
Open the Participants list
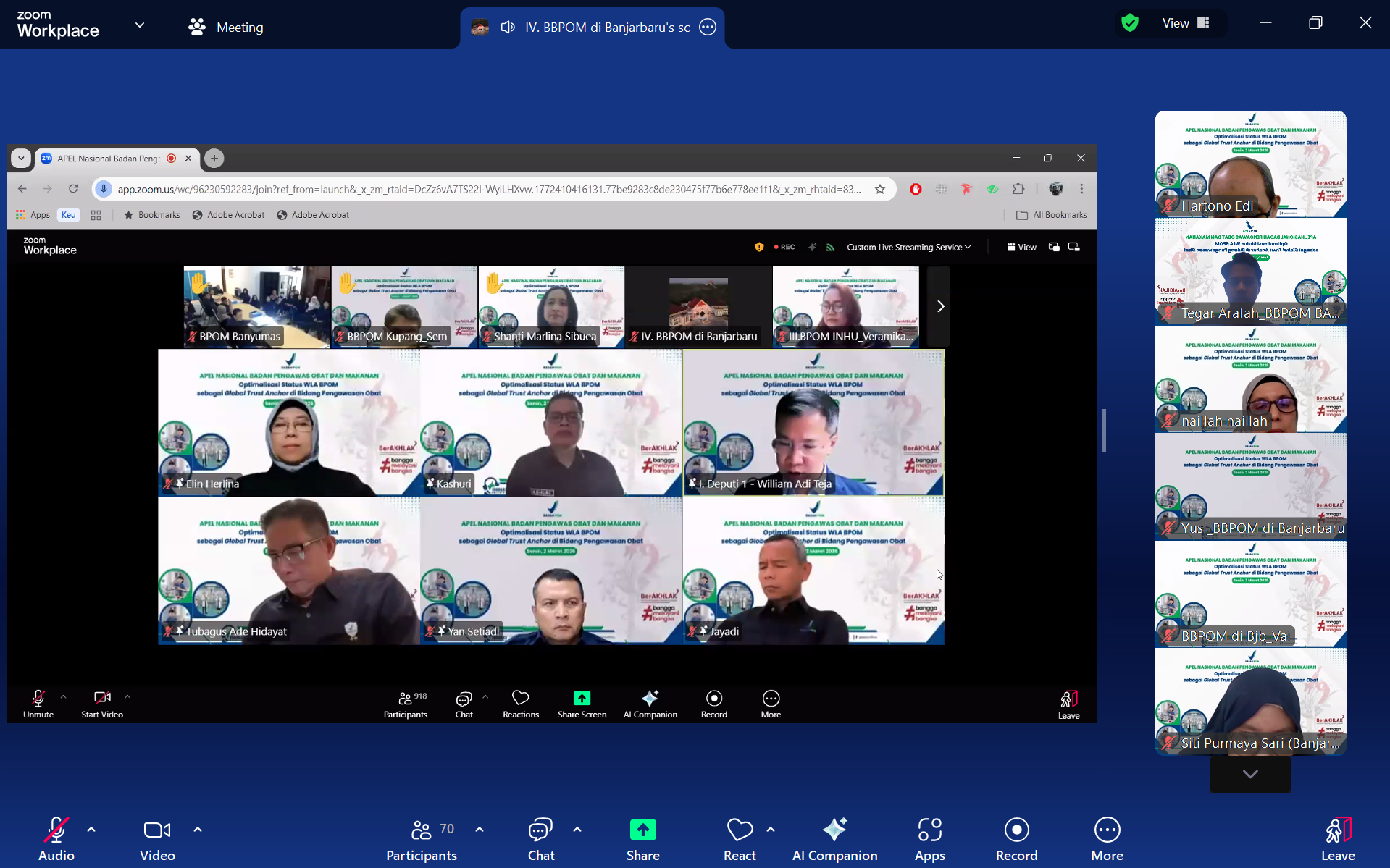pyautogui.click(x=422, y=839)
